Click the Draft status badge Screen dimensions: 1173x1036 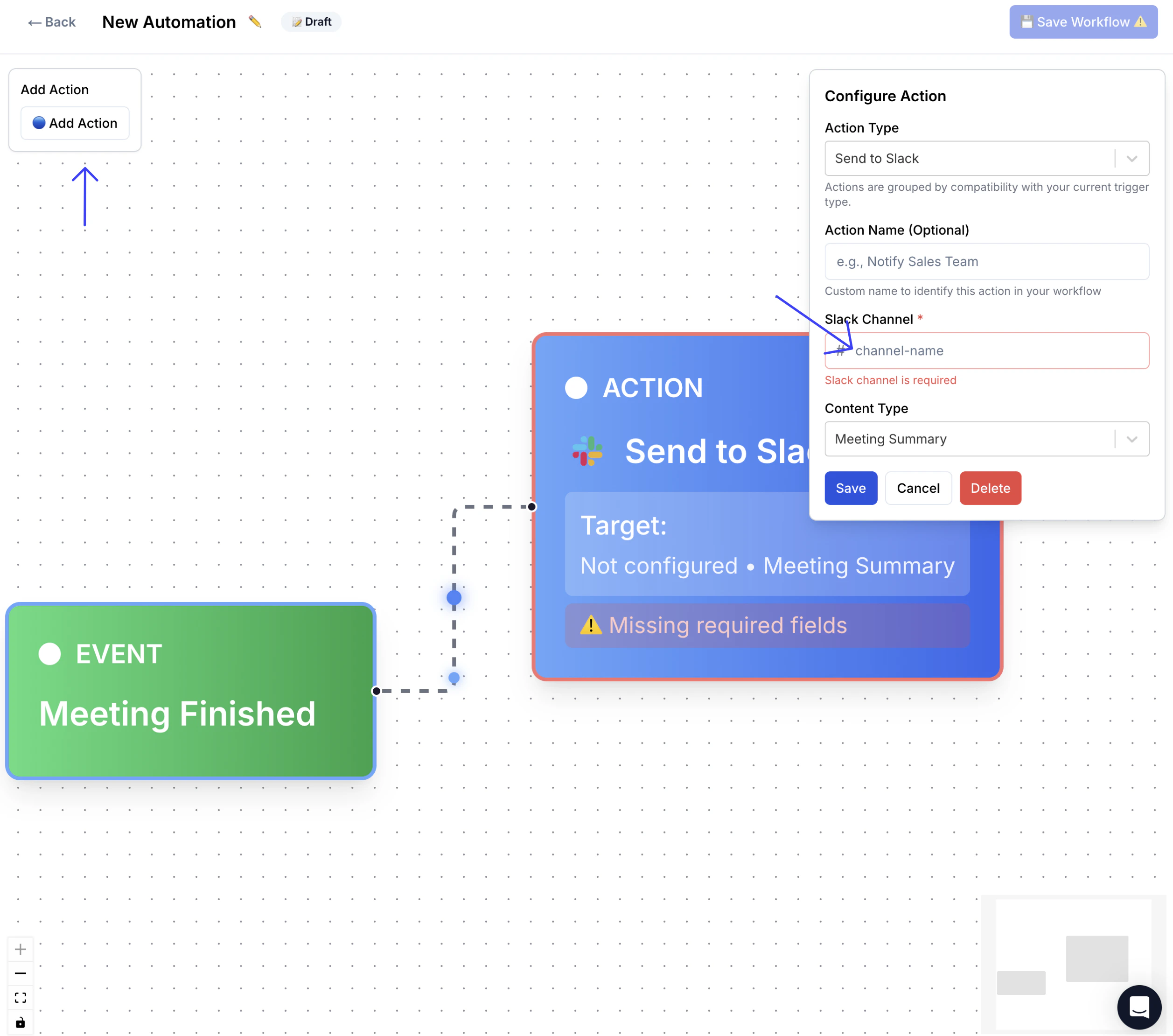pyautogui.click(x=312, y=22)
